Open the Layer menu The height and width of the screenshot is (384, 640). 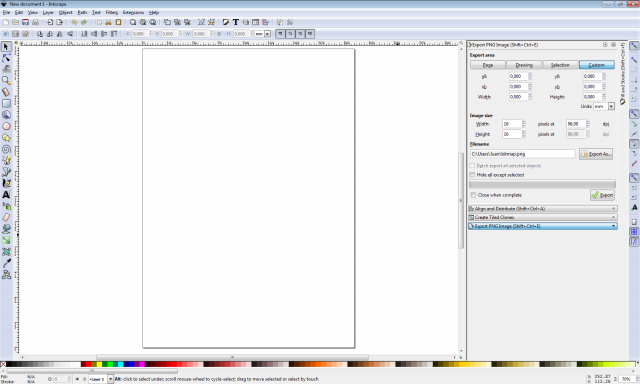coord(48,13)
